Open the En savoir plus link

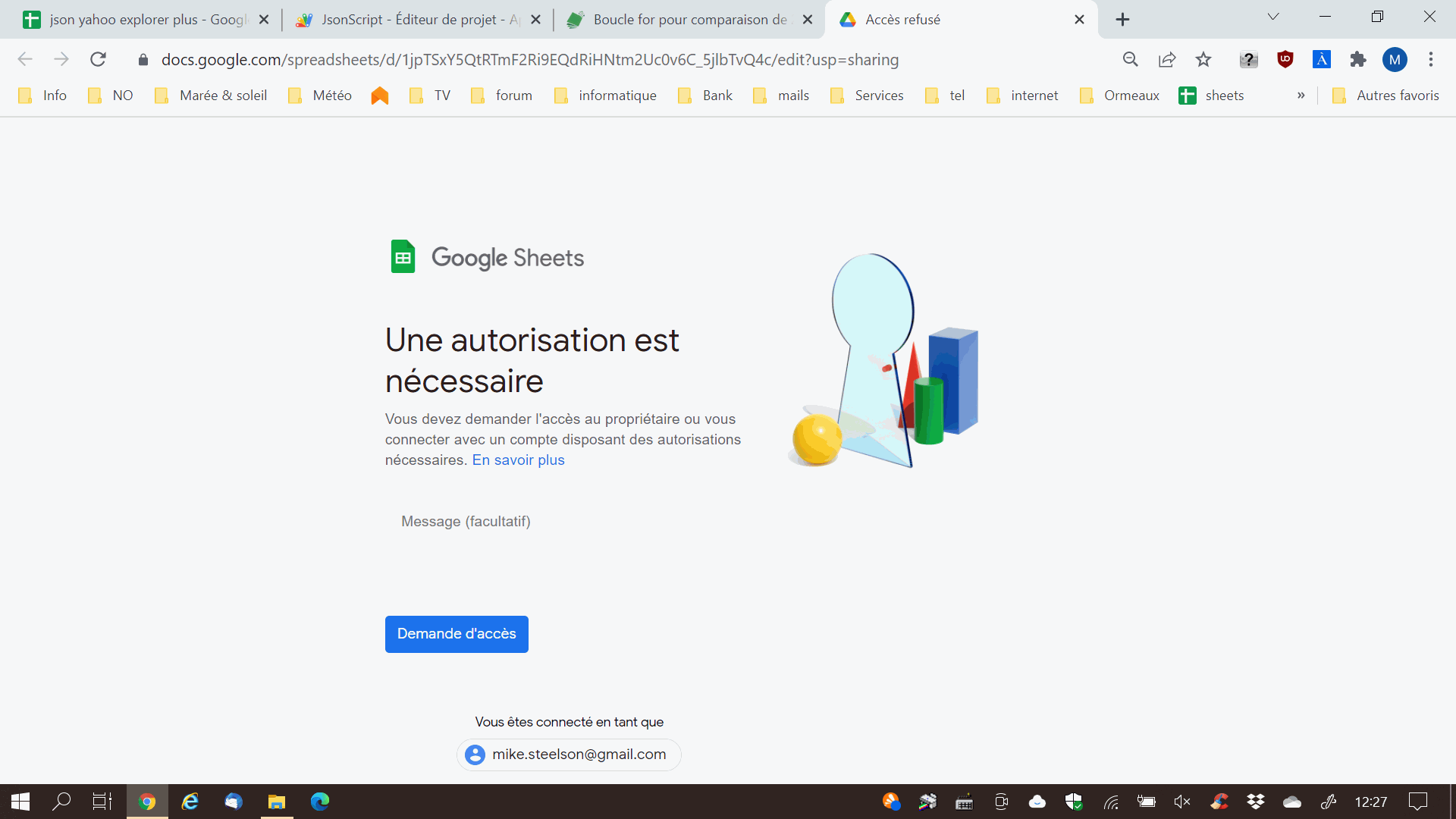click(x=518, y=460)
